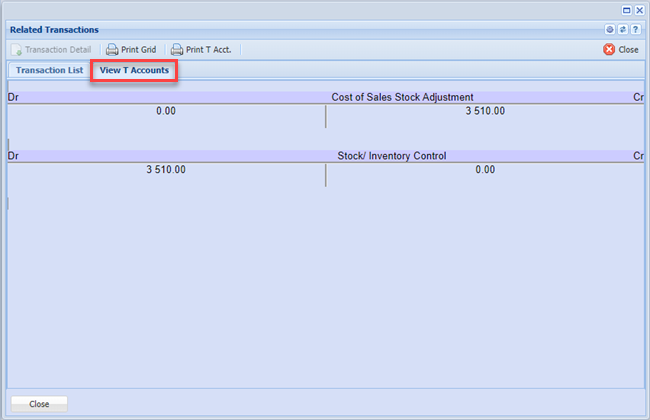The width and height of the screenshot is (650, 420).
Task: Open help with the question mark icon
Action: (636, 30)
